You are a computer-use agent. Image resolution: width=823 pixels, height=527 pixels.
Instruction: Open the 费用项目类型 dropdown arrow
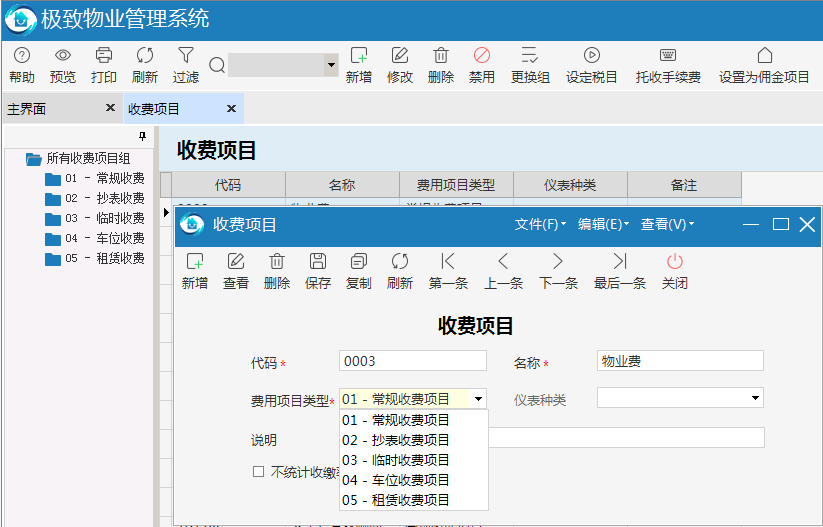[x=478, y=399]
